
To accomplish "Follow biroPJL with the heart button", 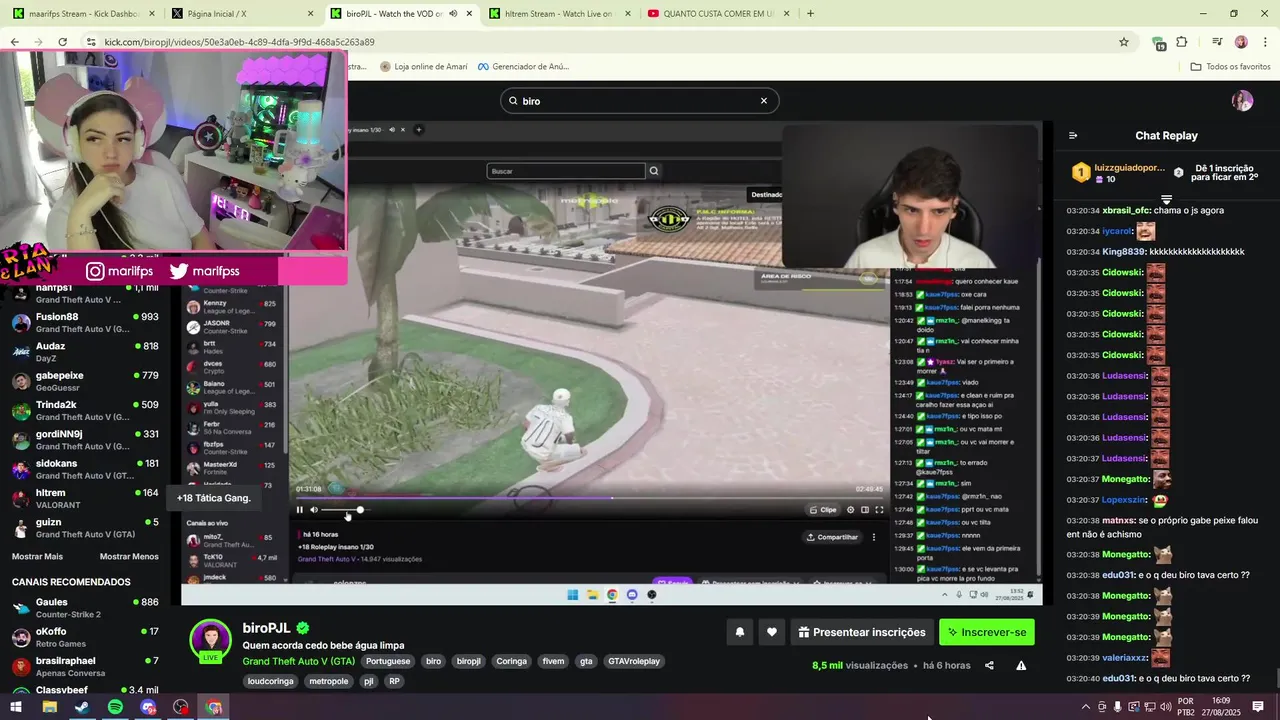I will pyautogui.click(x=772, y=632).
